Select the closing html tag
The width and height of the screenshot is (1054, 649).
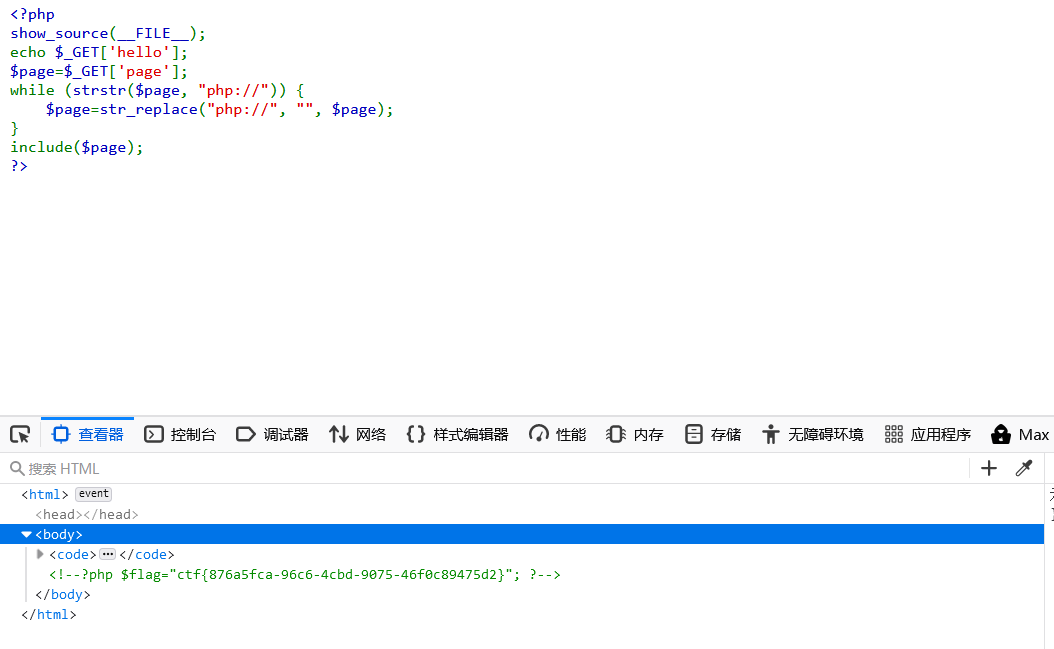point(48,615)
